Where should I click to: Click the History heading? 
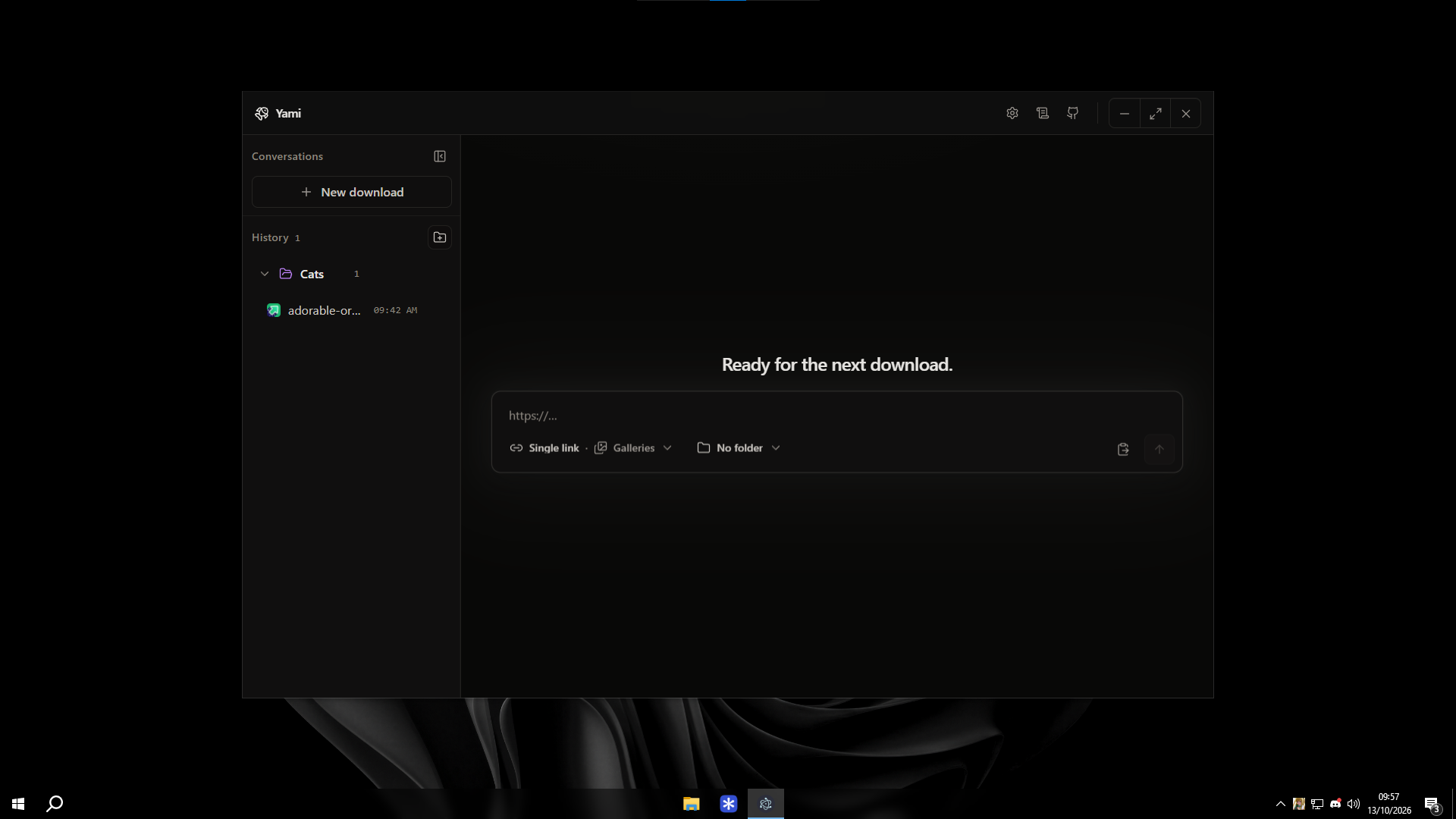pos(270,237)
